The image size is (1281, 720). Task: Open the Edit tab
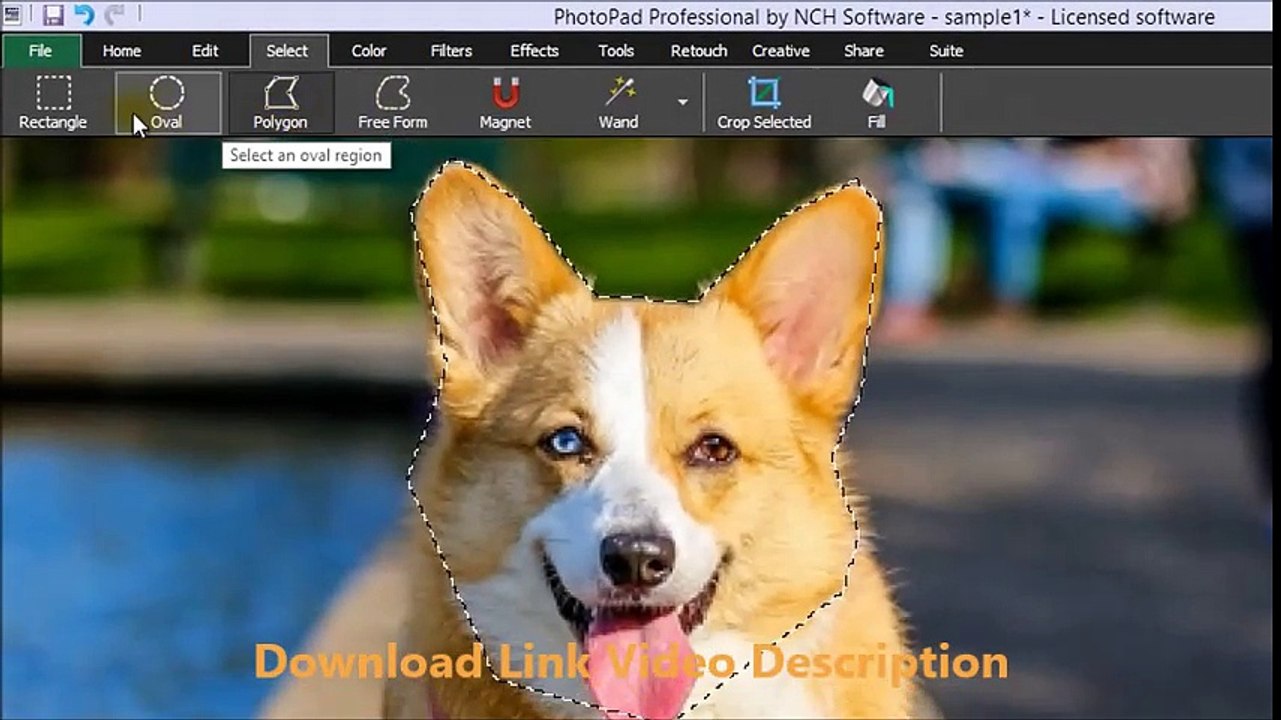click(205, 51)
